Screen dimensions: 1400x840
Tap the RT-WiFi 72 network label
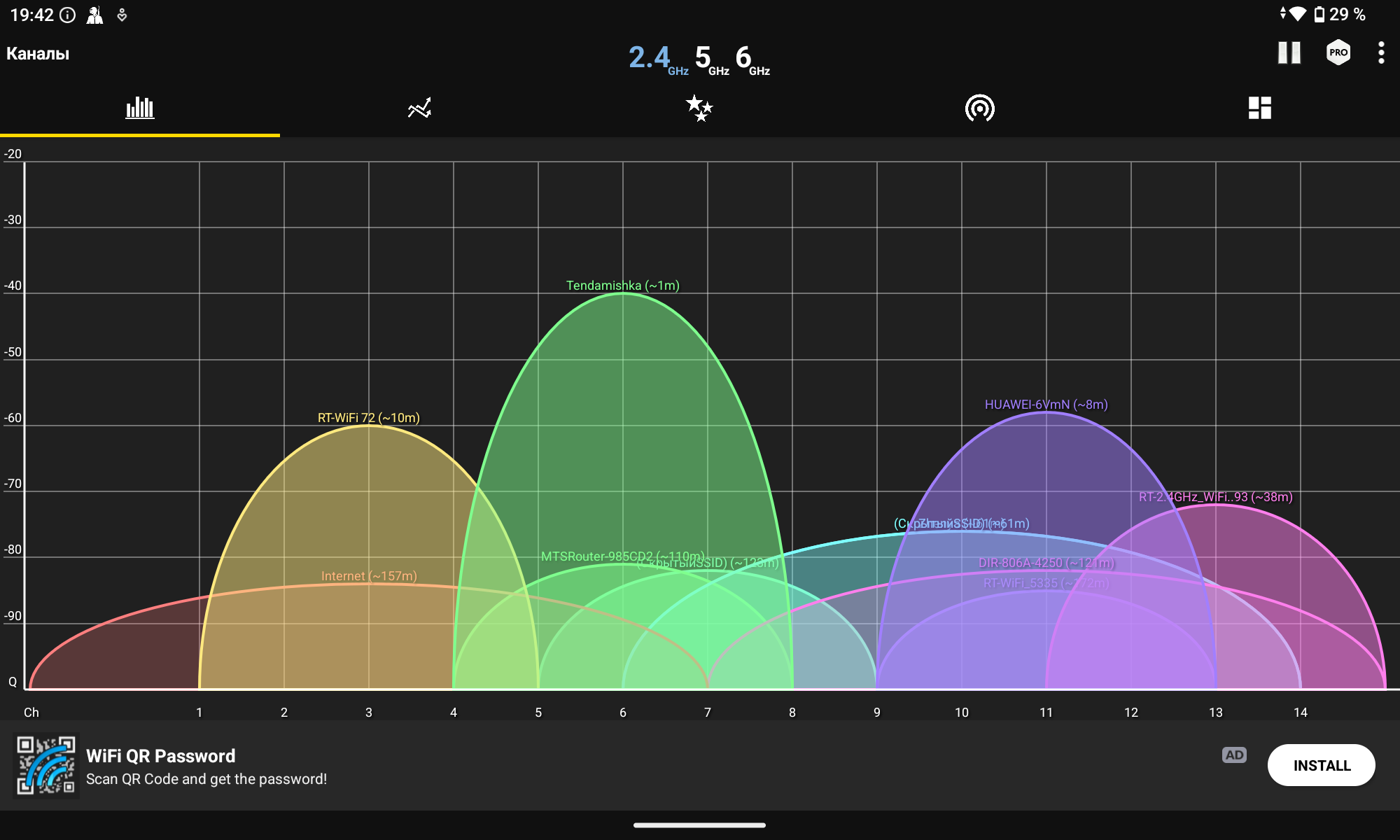368,418
